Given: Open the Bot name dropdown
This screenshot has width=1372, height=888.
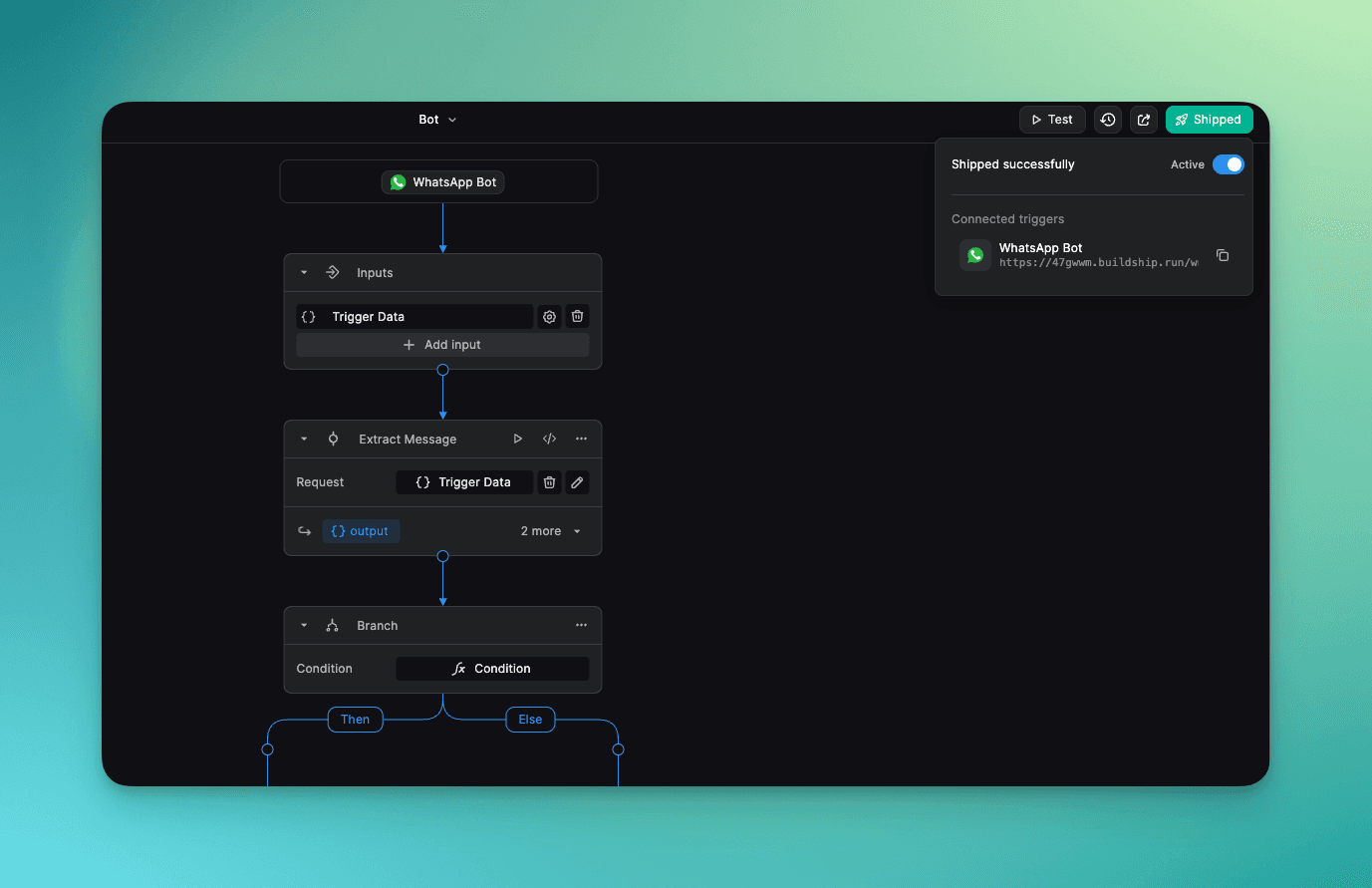Looking at the screenshot, I should 437,120.
